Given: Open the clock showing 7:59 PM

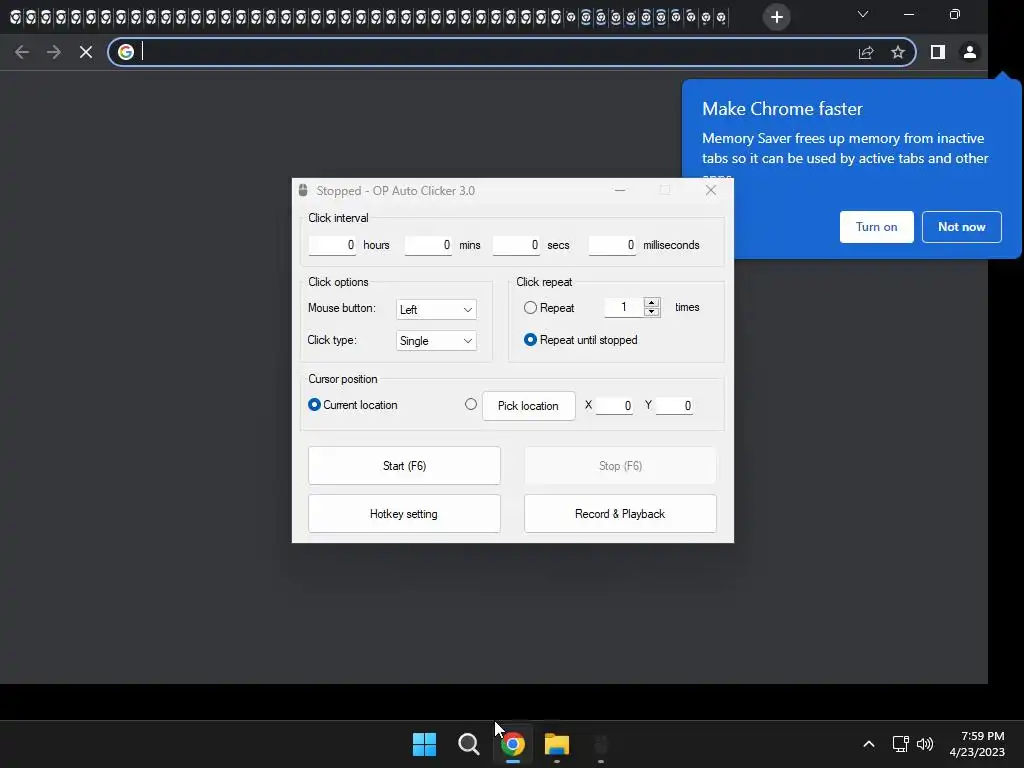Looking at the screenshot, I should 977,744.
